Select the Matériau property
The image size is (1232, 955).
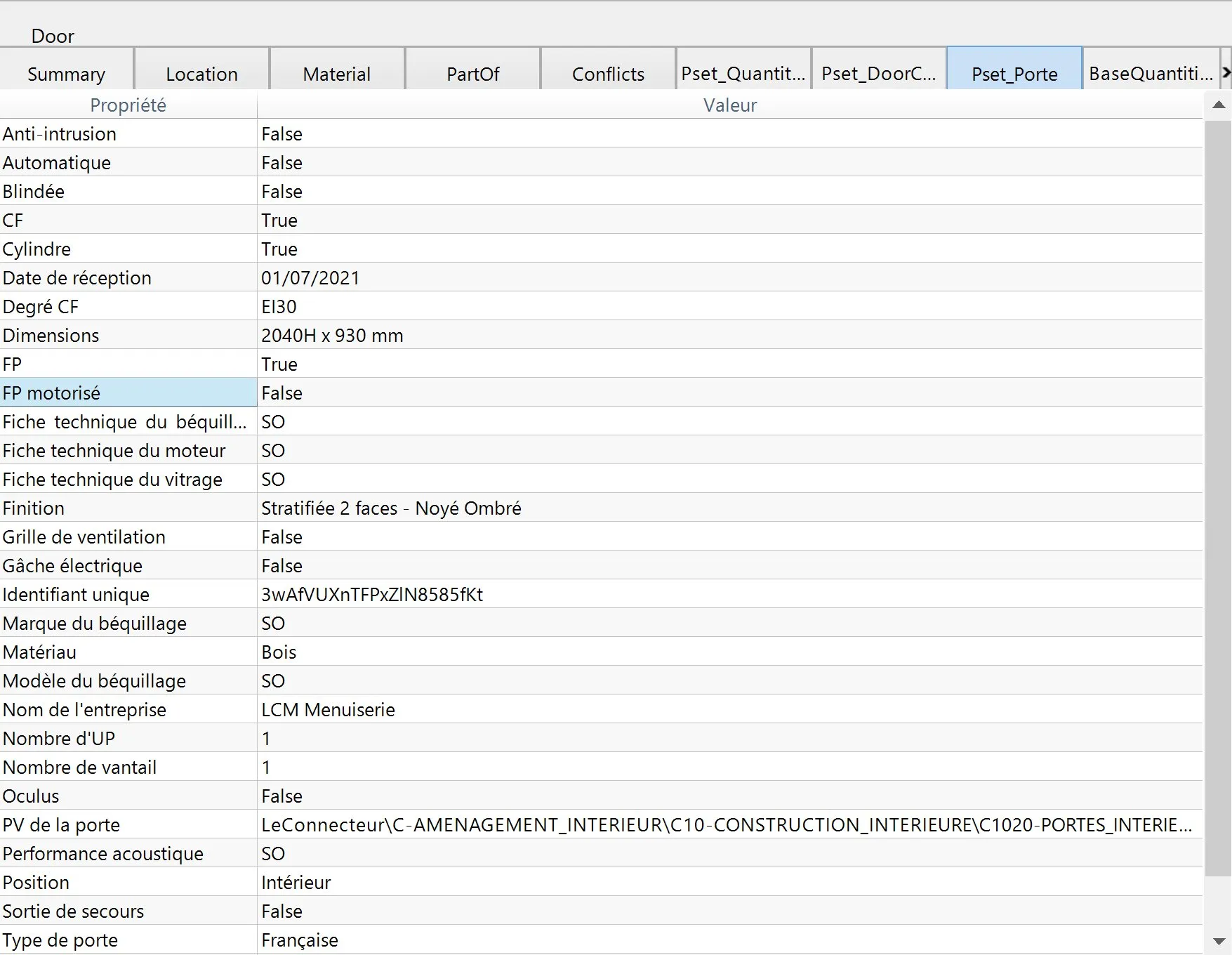pos(128,652)
